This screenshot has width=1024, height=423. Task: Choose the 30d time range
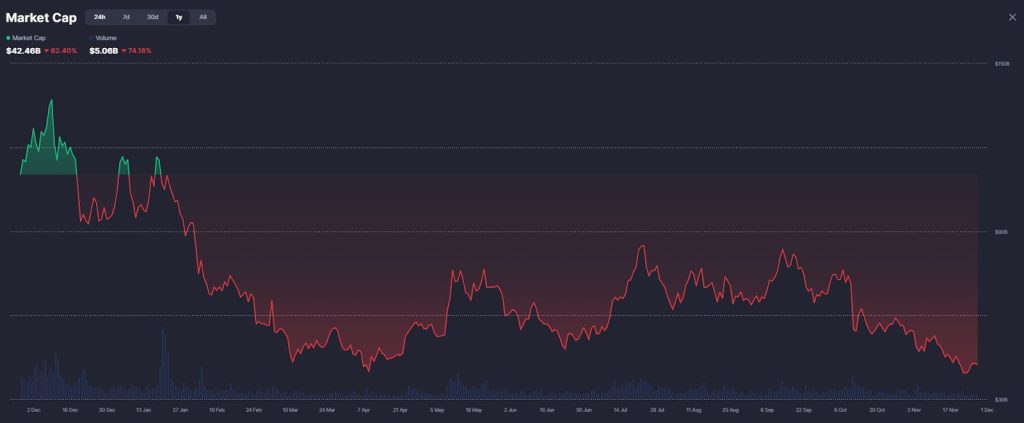[152, 17]
